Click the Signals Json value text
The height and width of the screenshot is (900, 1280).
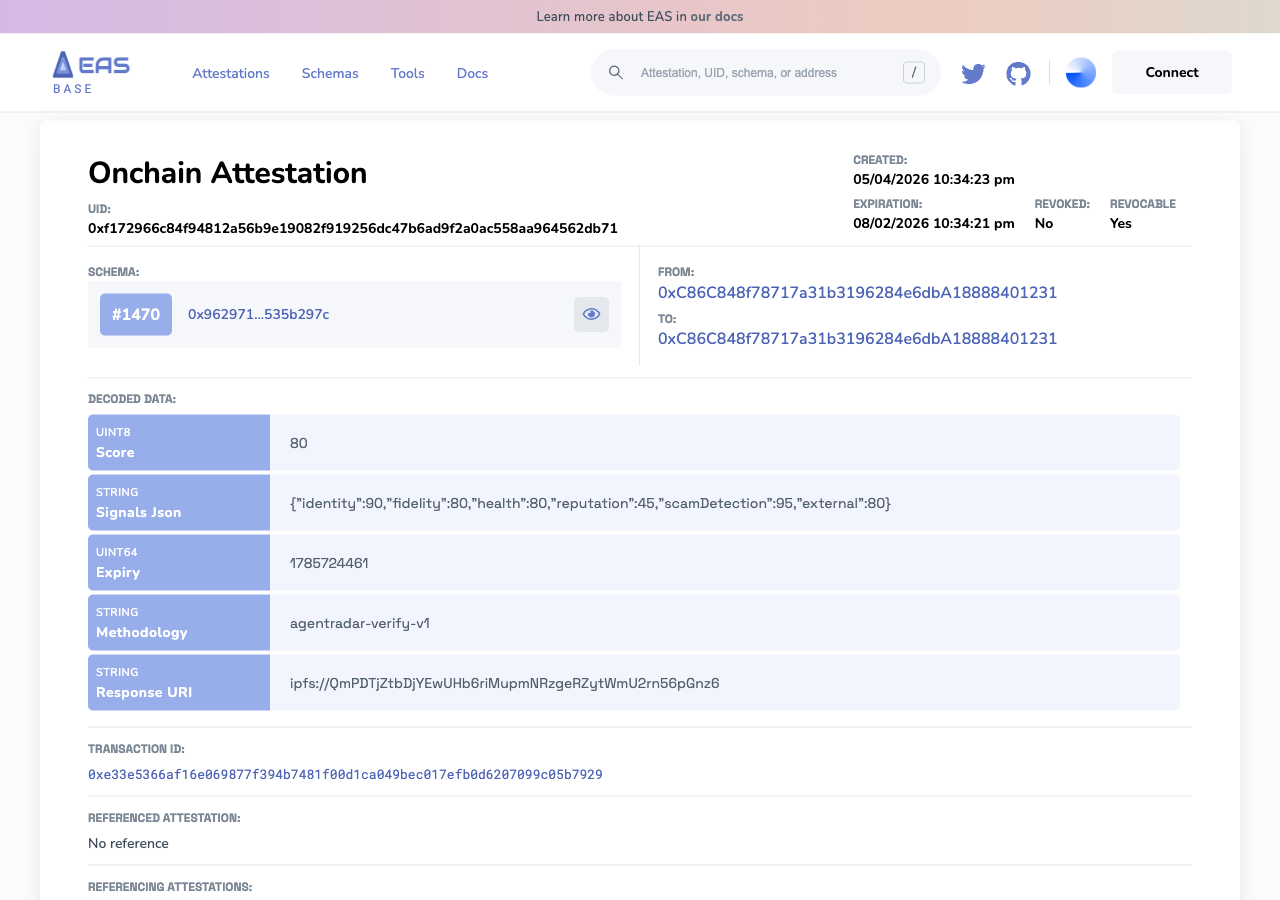[590, 503]
